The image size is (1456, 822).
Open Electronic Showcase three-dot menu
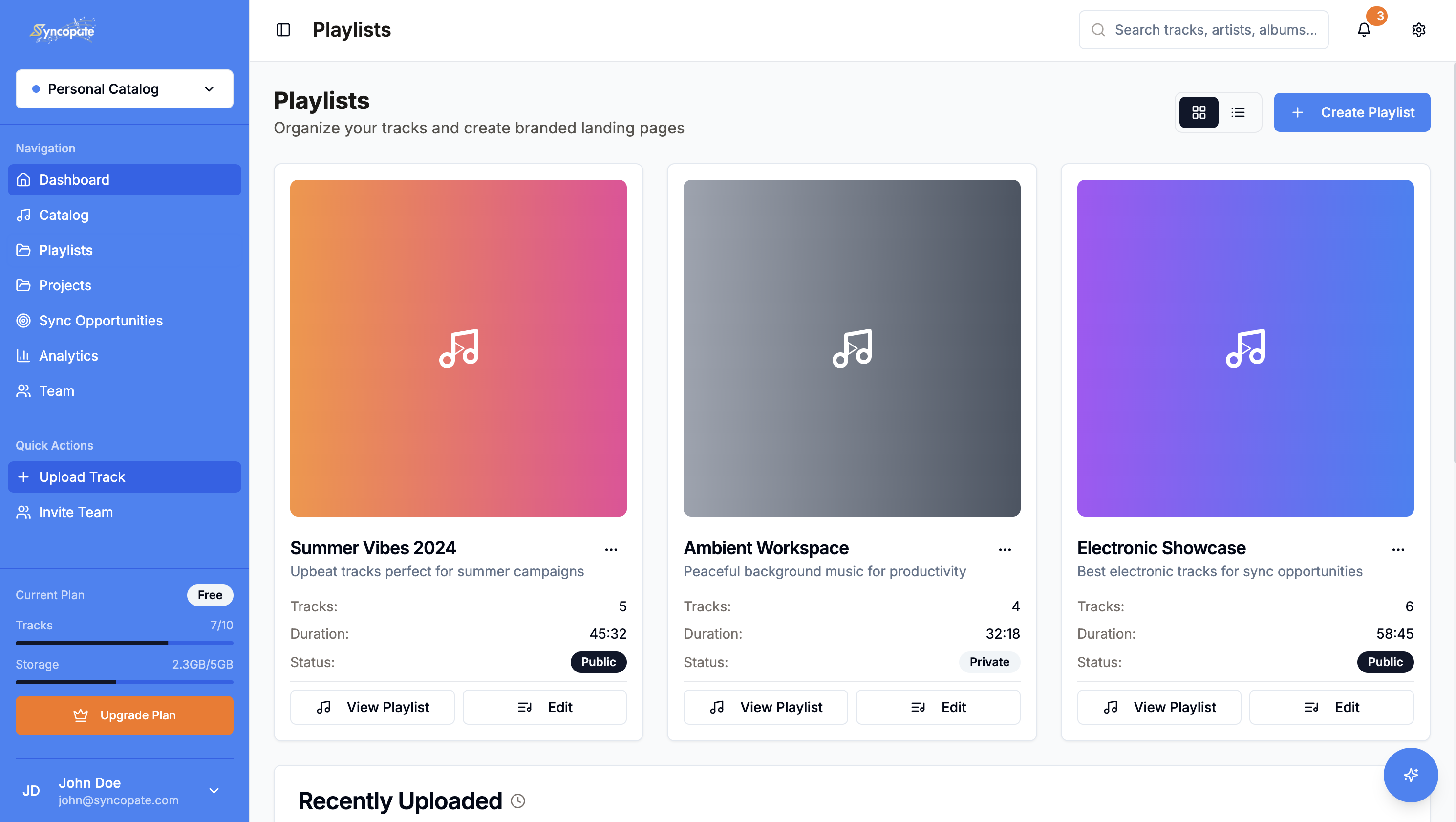[1398, 549]
